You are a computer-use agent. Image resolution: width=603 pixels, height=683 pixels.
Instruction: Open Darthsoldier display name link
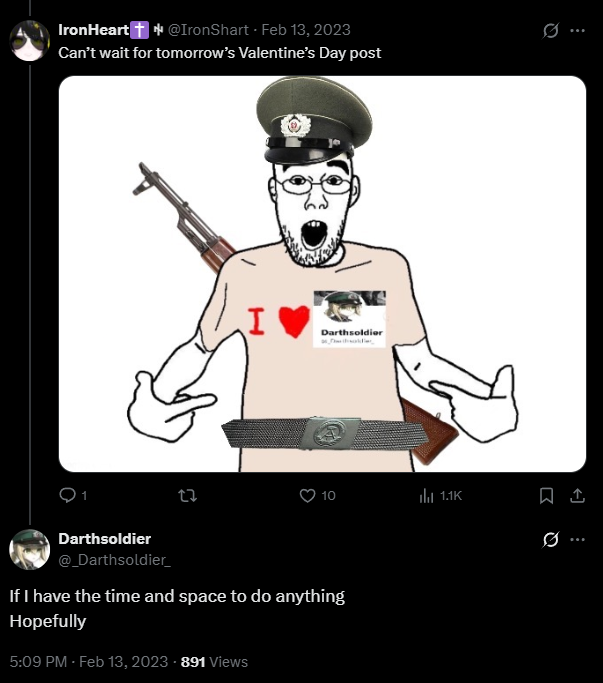[105, 539]
